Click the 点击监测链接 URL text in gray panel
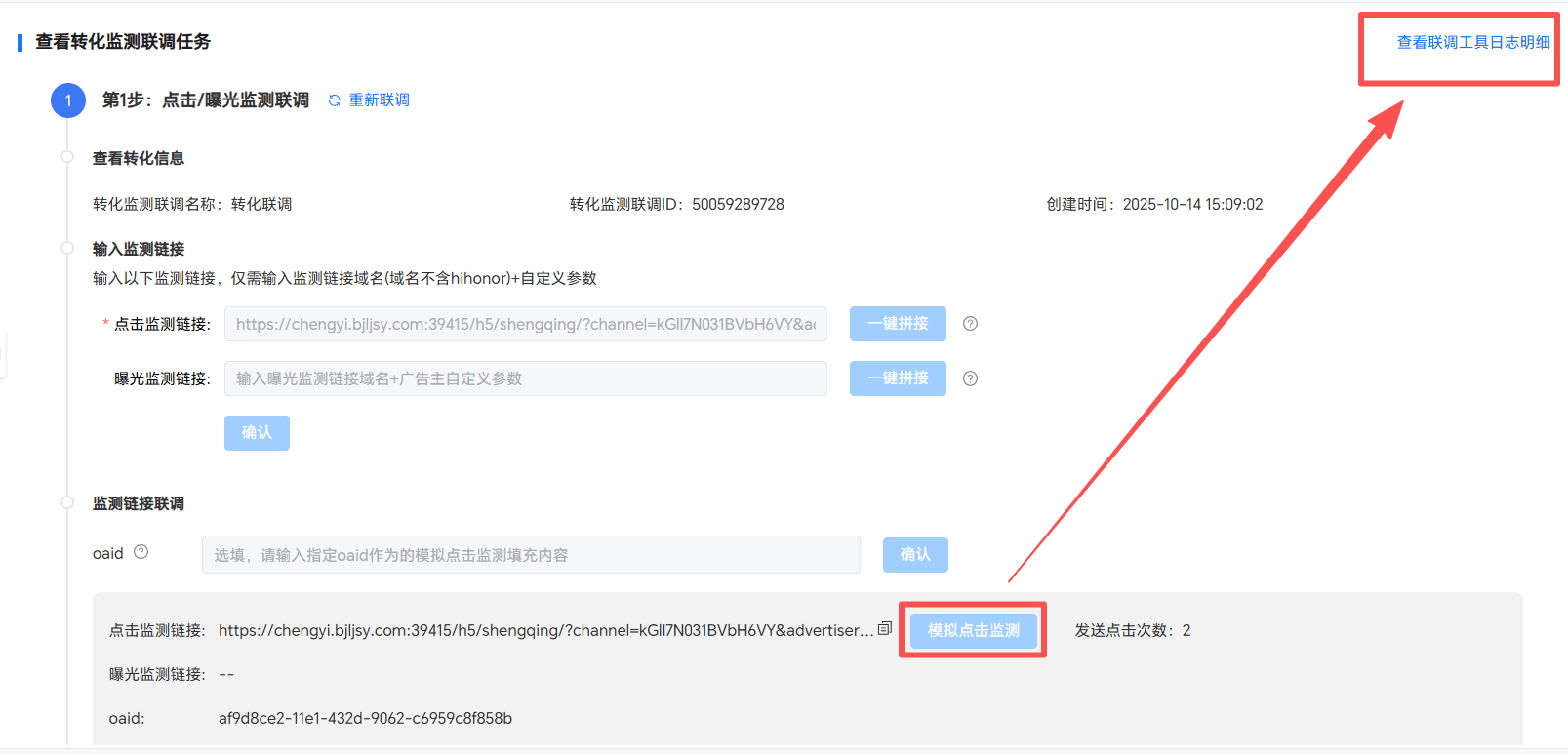 (544, 631)
